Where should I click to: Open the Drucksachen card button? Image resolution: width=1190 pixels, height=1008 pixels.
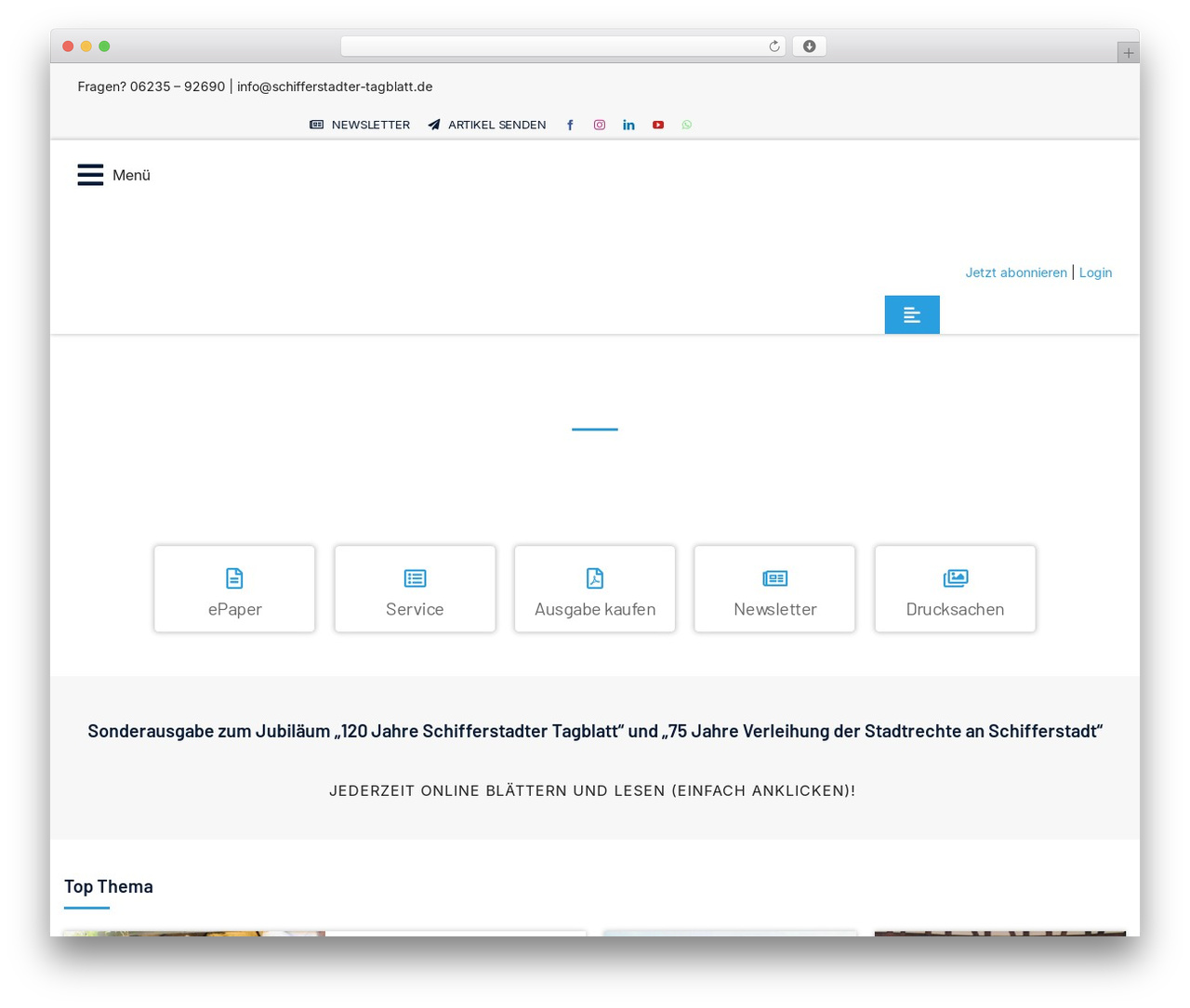[x=955, y=589]
